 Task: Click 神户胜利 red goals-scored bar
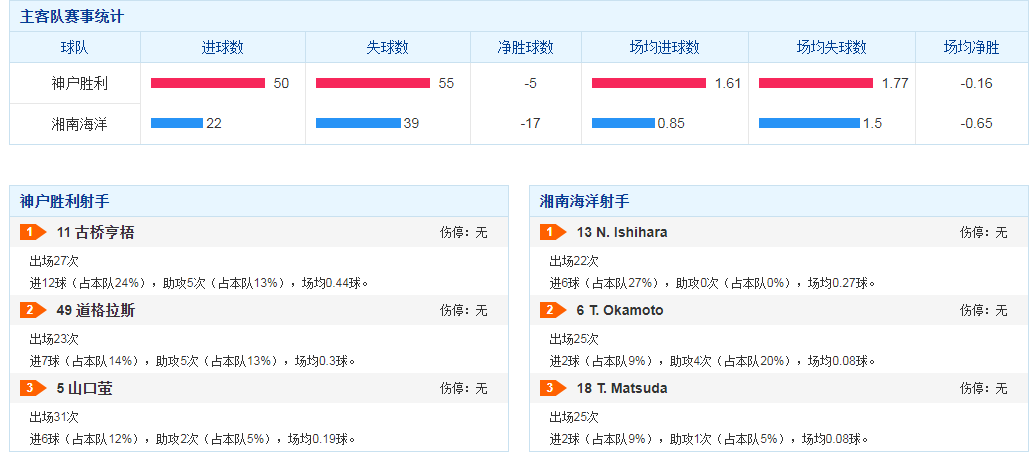tap(208, 83)
